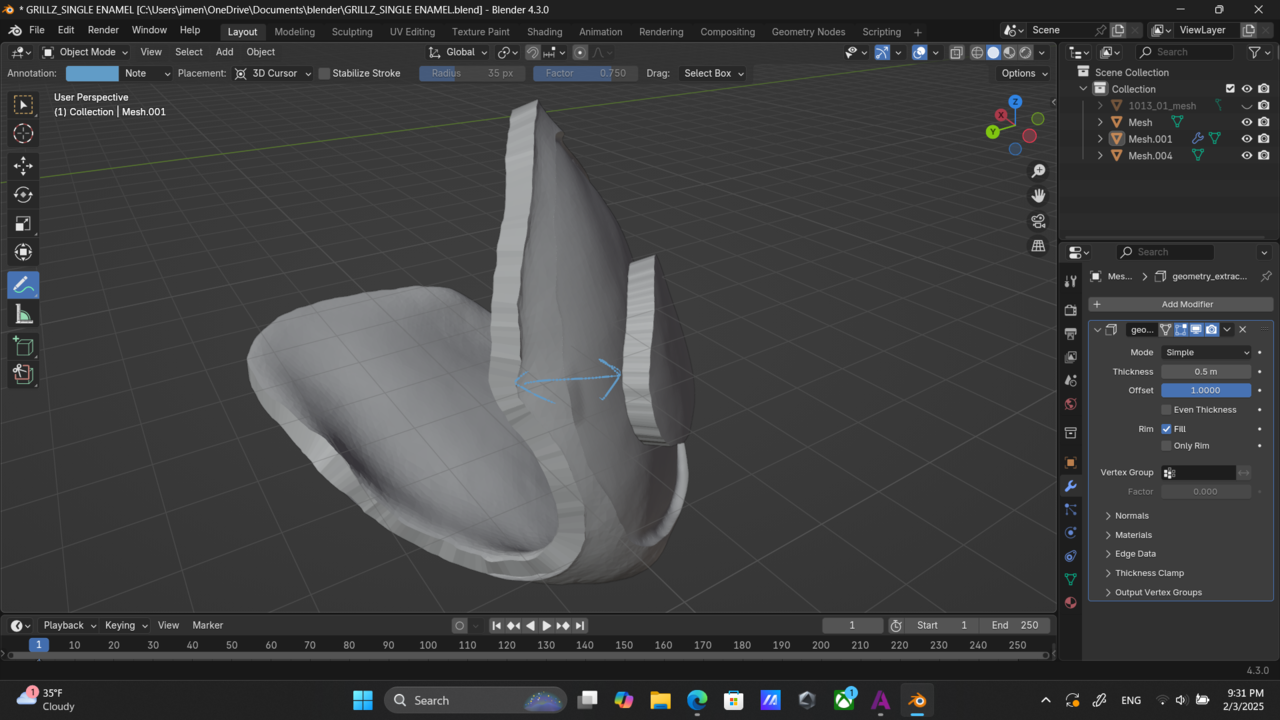Open the Edit menu
Image resolution: width=1280 pixels, height=720 pixels.
tap(65, 29)
